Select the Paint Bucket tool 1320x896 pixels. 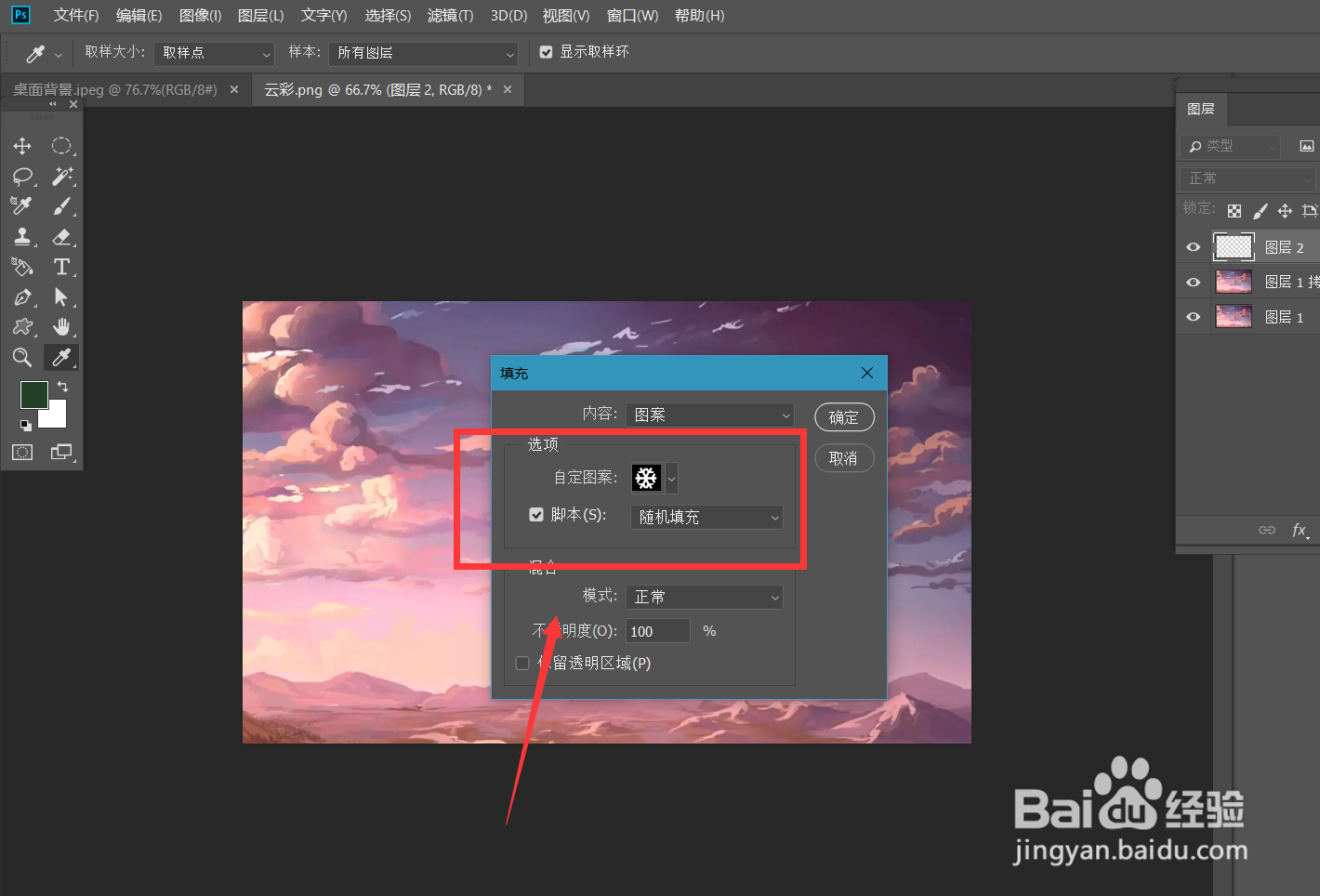click(22, 267)
